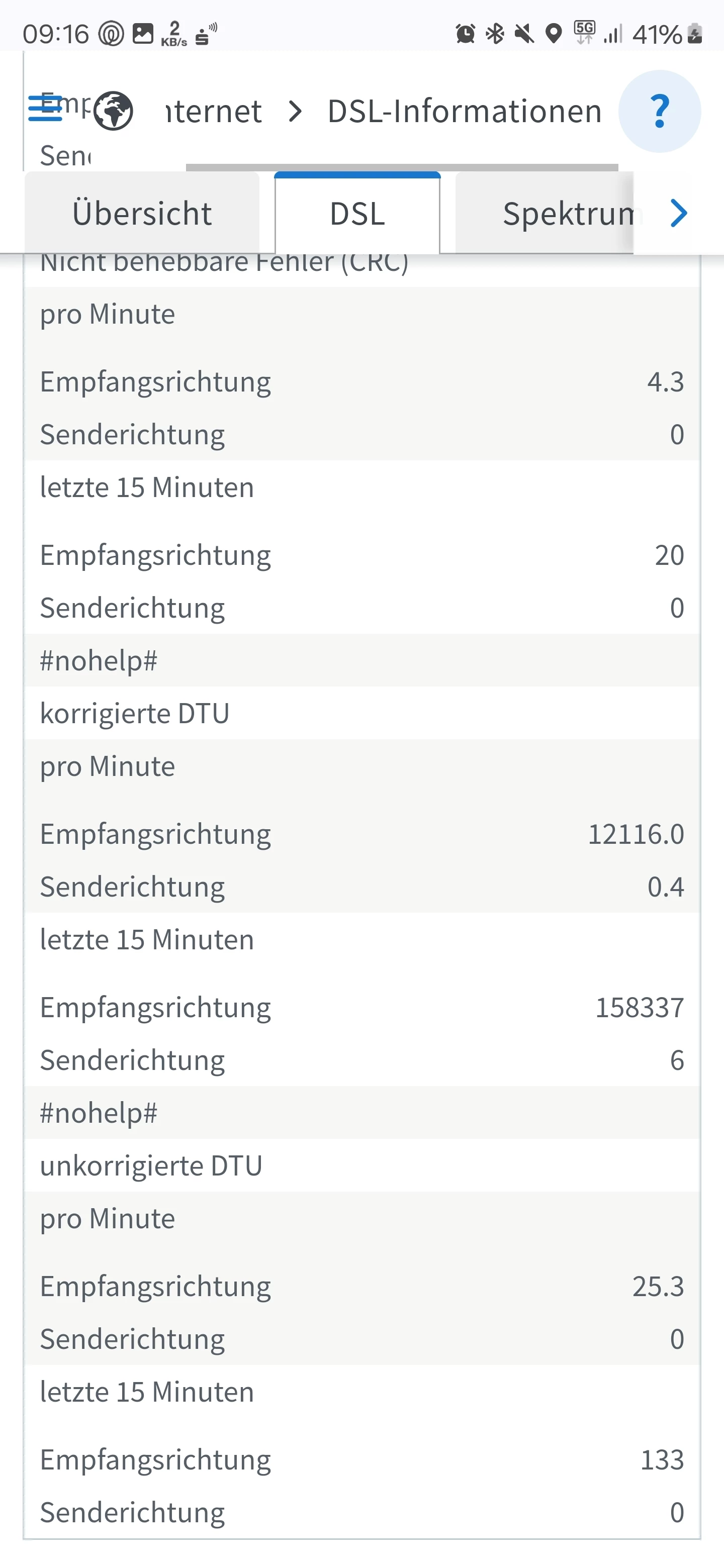The image size is (724, 1568).
Task: Click the gray horizontal scrollbar above tabs
Action: pos(402,167)
